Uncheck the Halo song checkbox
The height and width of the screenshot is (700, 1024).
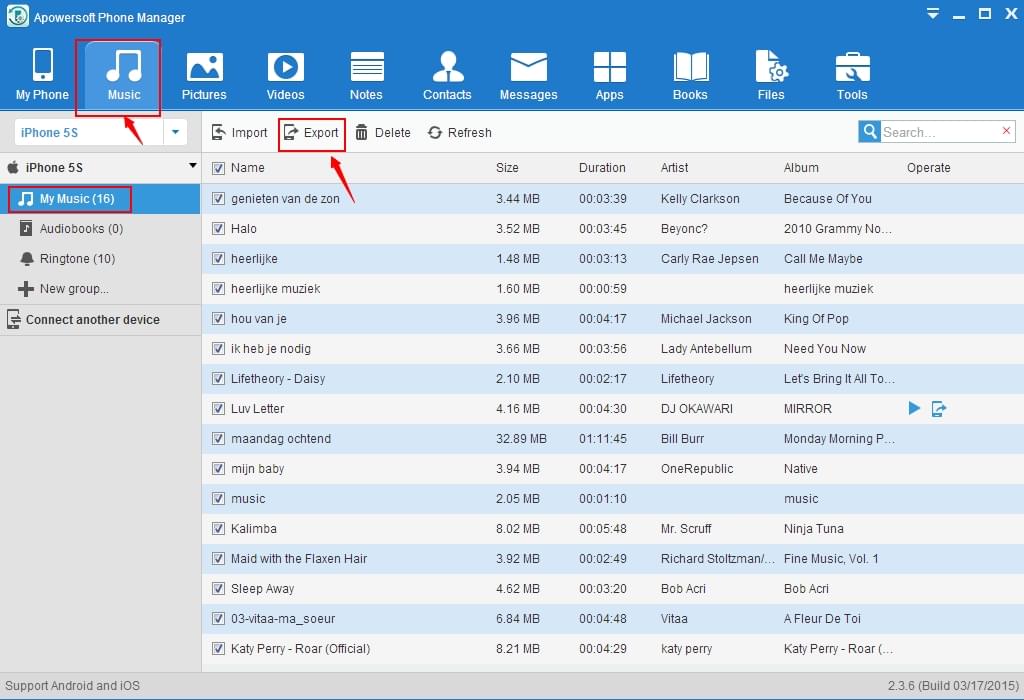point(219,229)
